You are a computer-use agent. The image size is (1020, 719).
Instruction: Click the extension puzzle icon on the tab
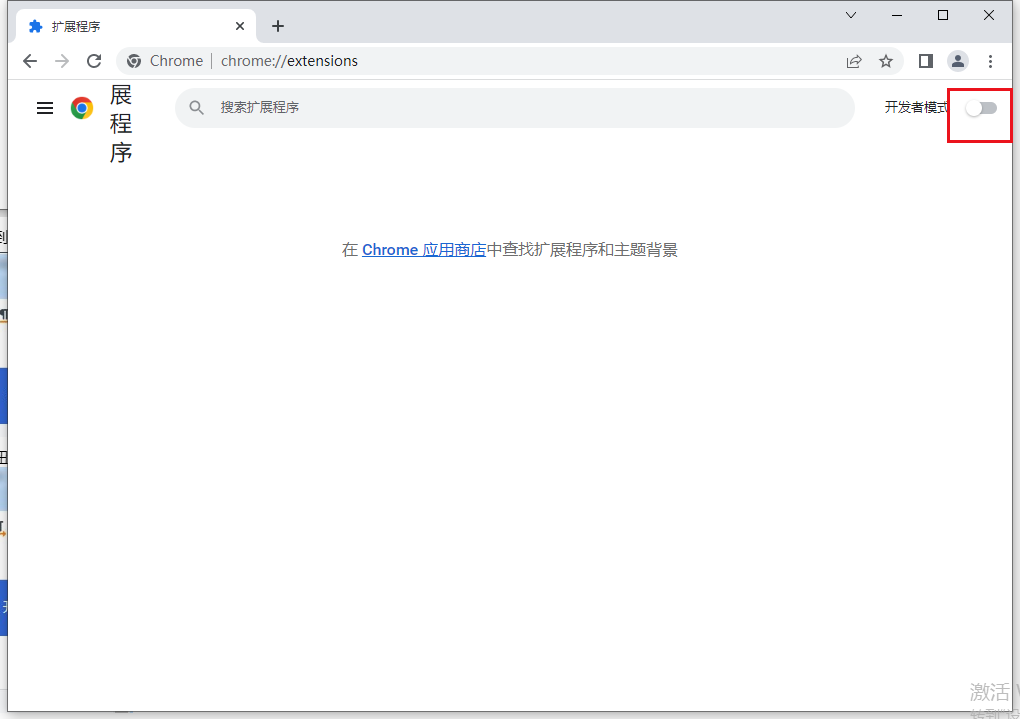35,26
